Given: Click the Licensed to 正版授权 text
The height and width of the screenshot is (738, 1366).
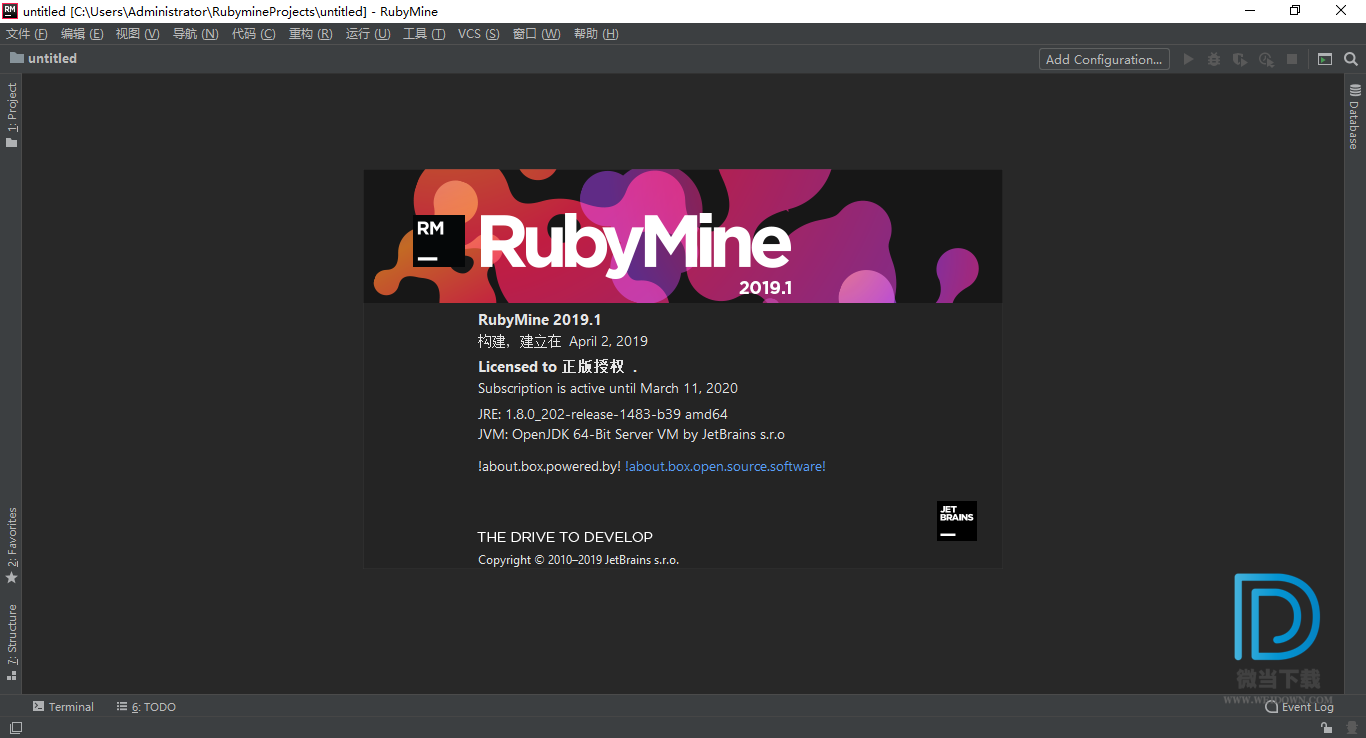Looking at the screenshot, I should tap(558, 367).
